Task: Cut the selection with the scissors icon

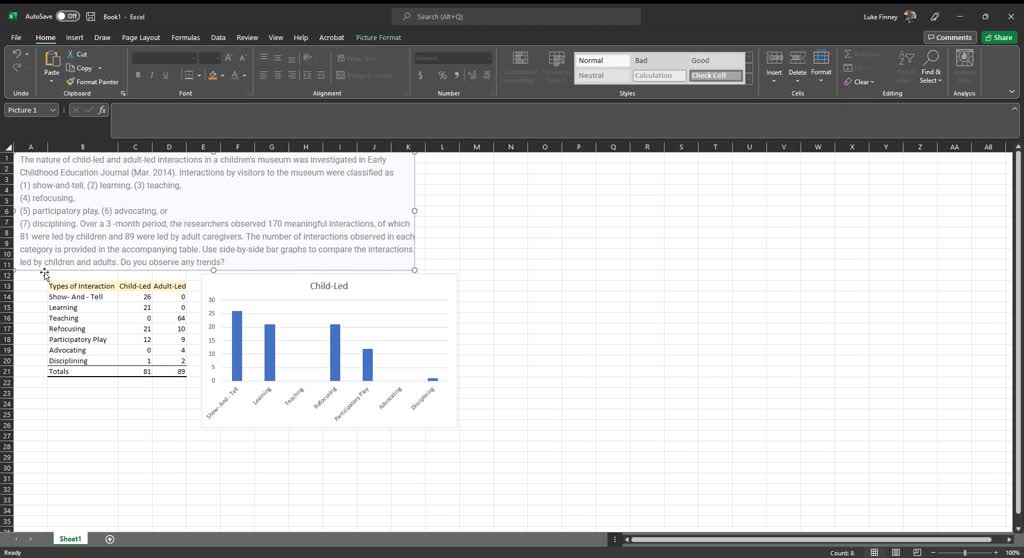Action: tap(71, 54)
